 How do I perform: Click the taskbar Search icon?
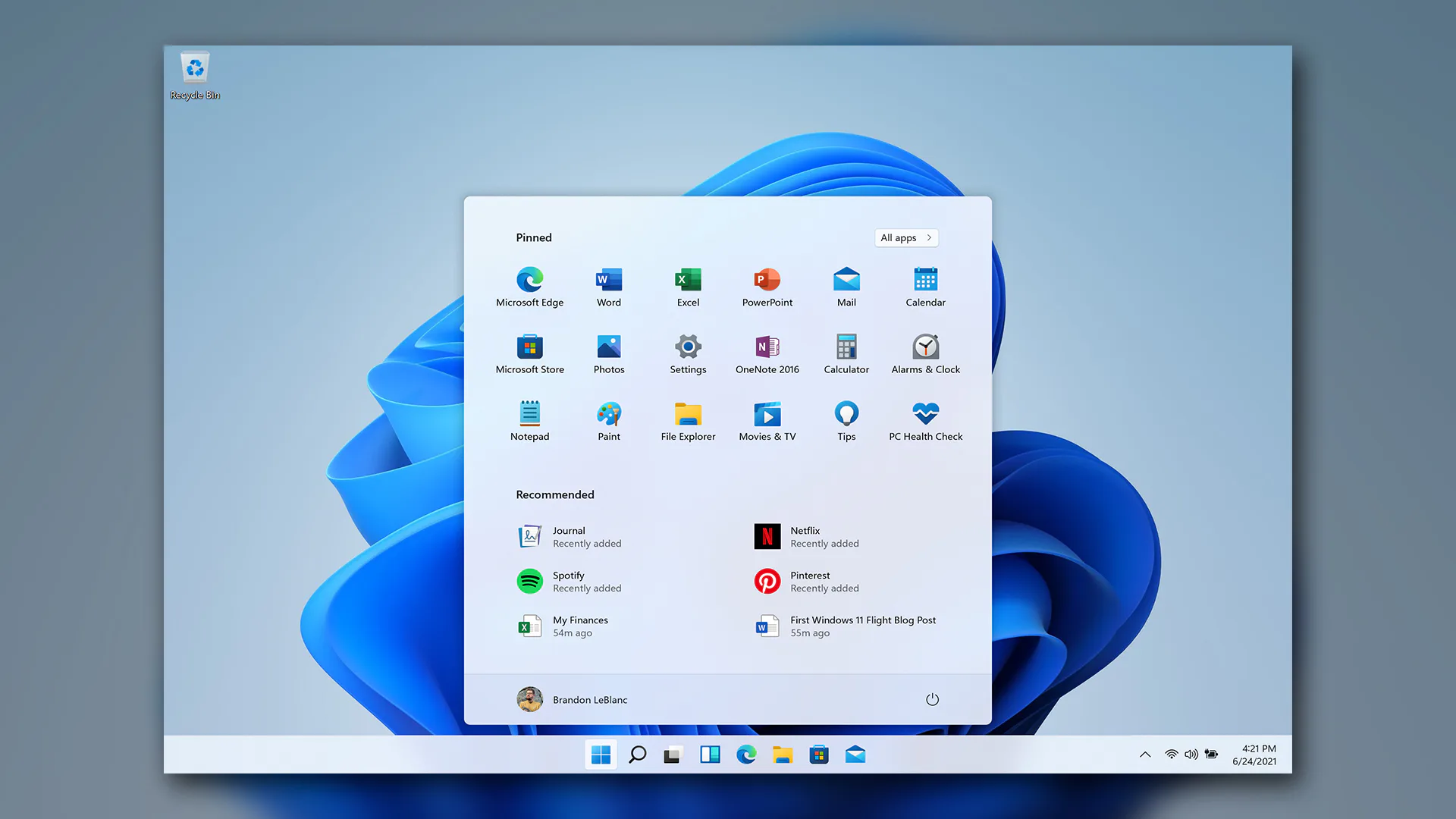click(x=638, y=755)
